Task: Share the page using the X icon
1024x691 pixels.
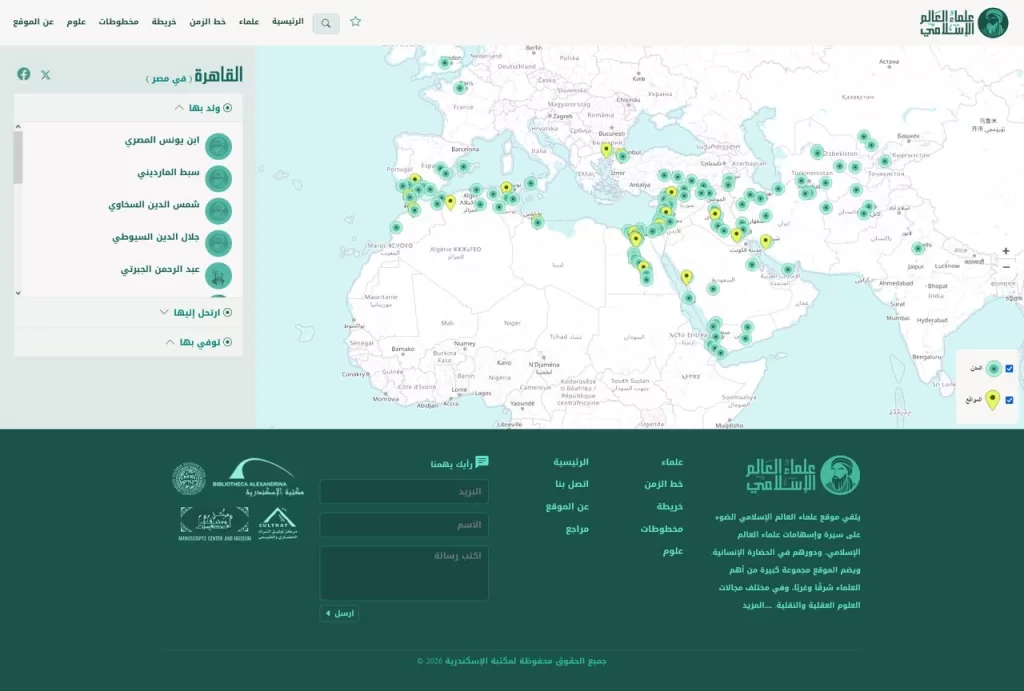Action: [46, 74]
